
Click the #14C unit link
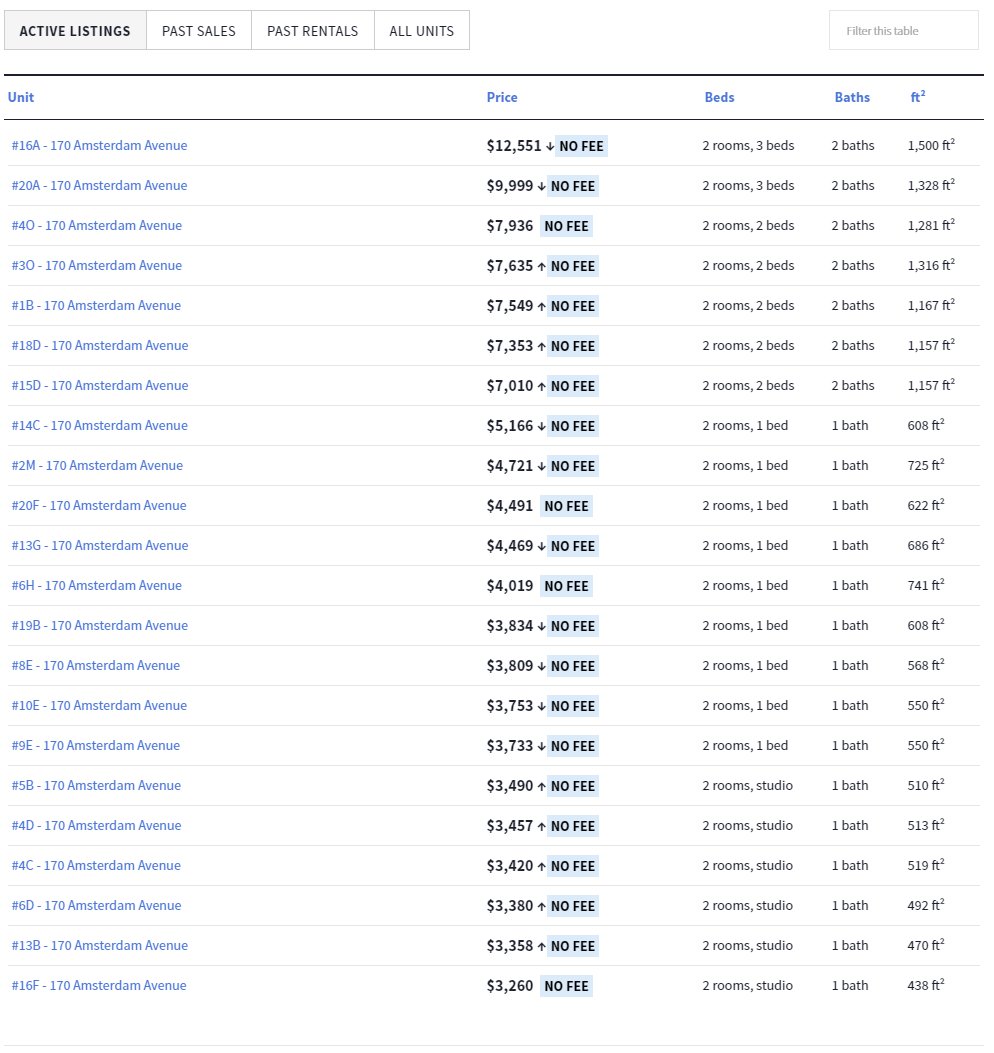coord(99,425)
